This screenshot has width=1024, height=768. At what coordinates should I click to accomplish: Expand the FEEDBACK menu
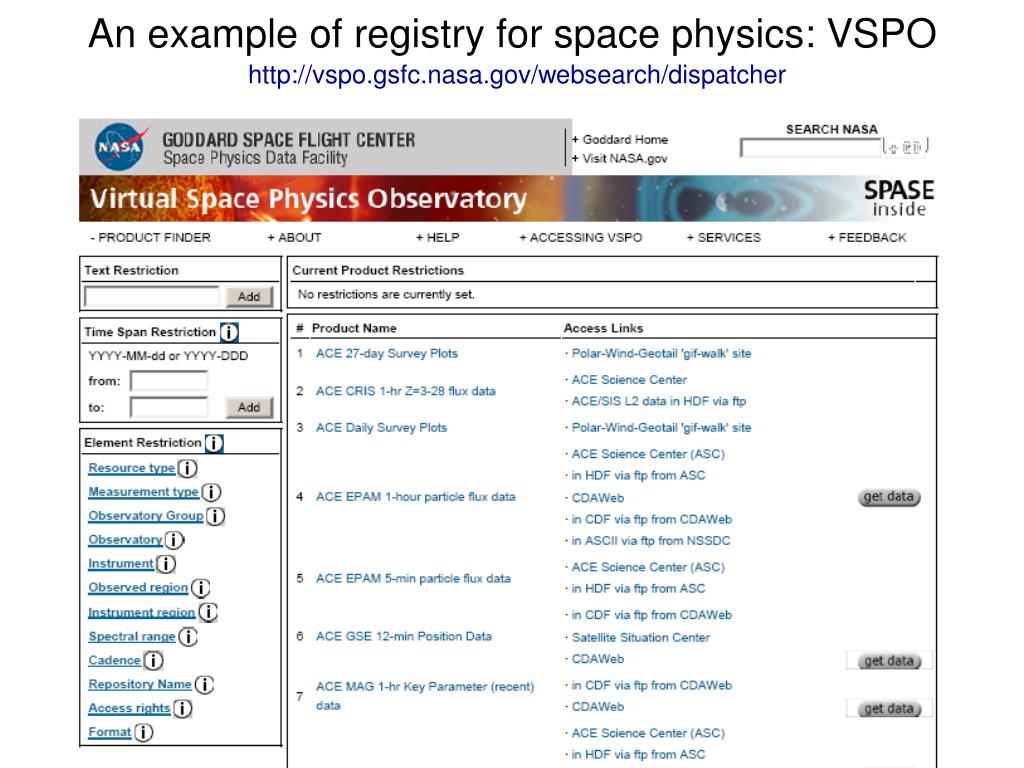pos(867,238)
